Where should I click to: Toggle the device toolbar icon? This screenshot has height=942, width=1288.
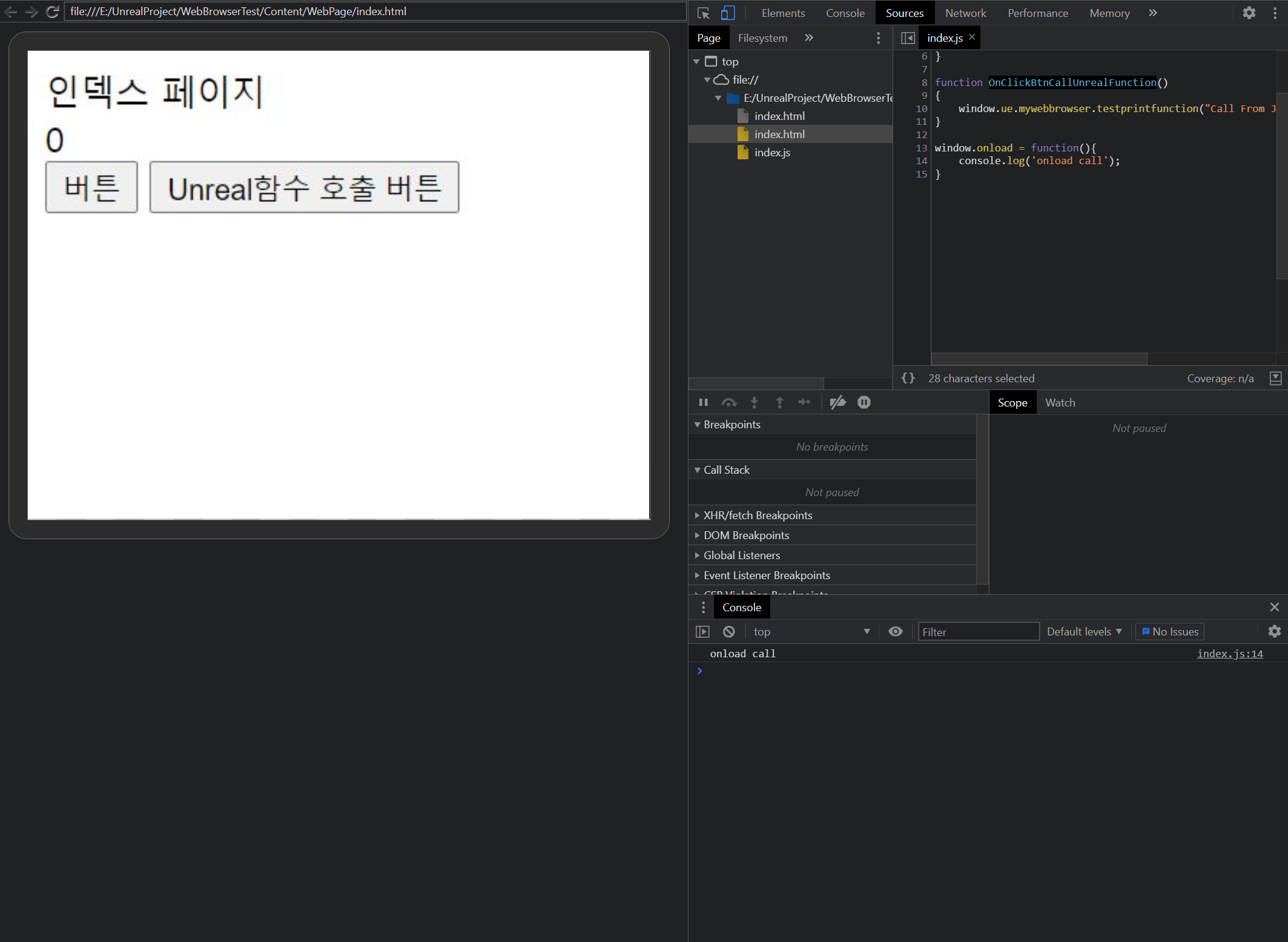tap(728, 13)
